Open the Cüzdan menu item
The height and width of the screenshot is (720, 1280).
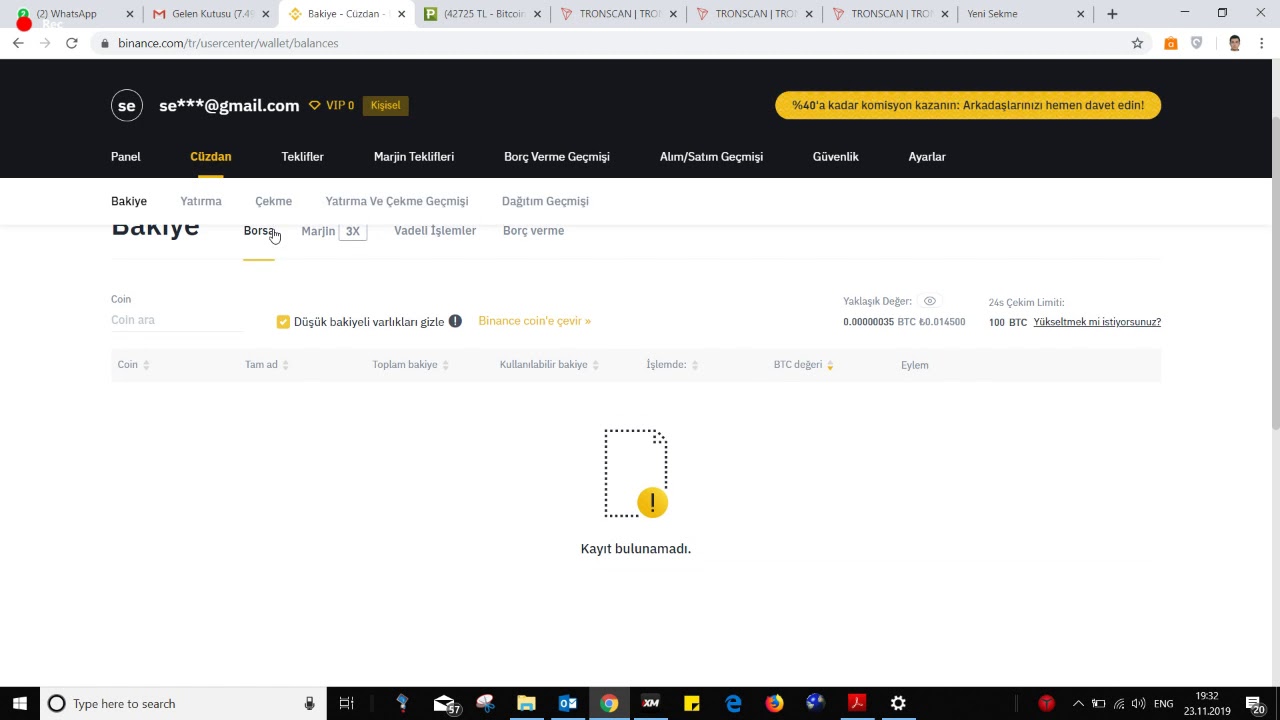click(211, 157)
